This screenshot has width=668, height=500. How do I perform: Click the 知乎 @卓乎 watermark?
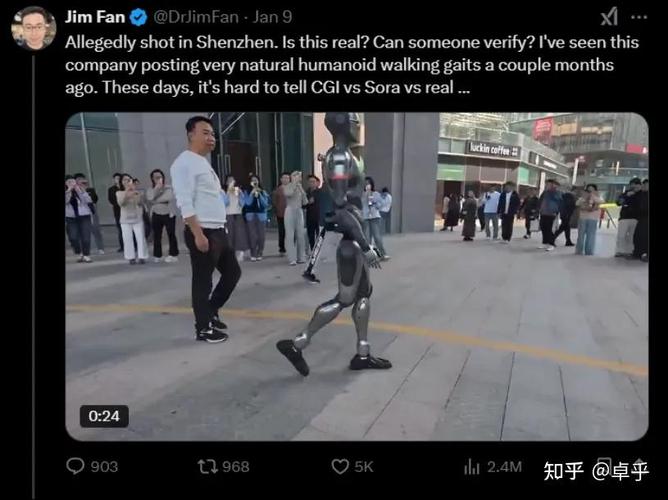tap(596, 471)
